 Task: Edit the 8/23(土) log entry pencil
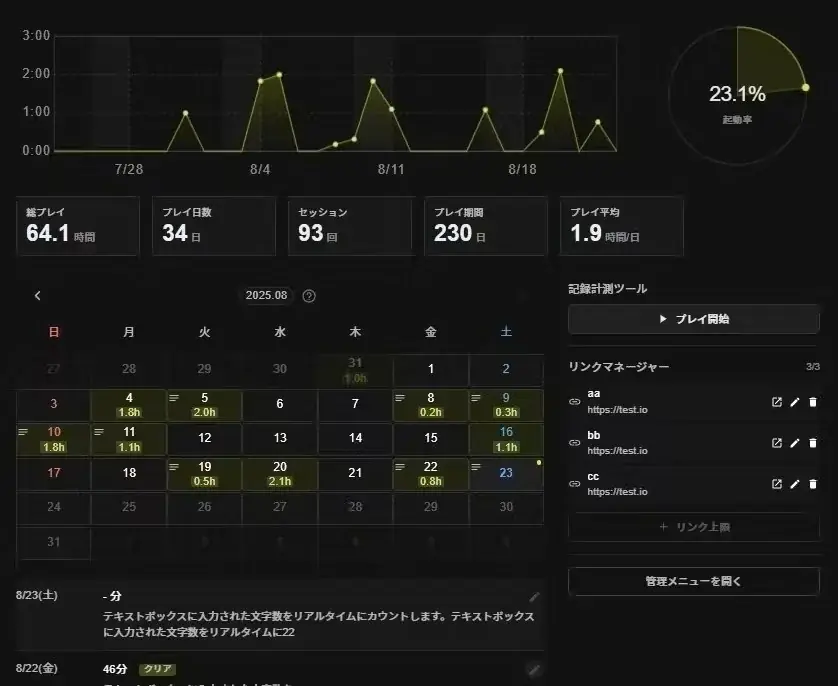(x=534, y=596)
